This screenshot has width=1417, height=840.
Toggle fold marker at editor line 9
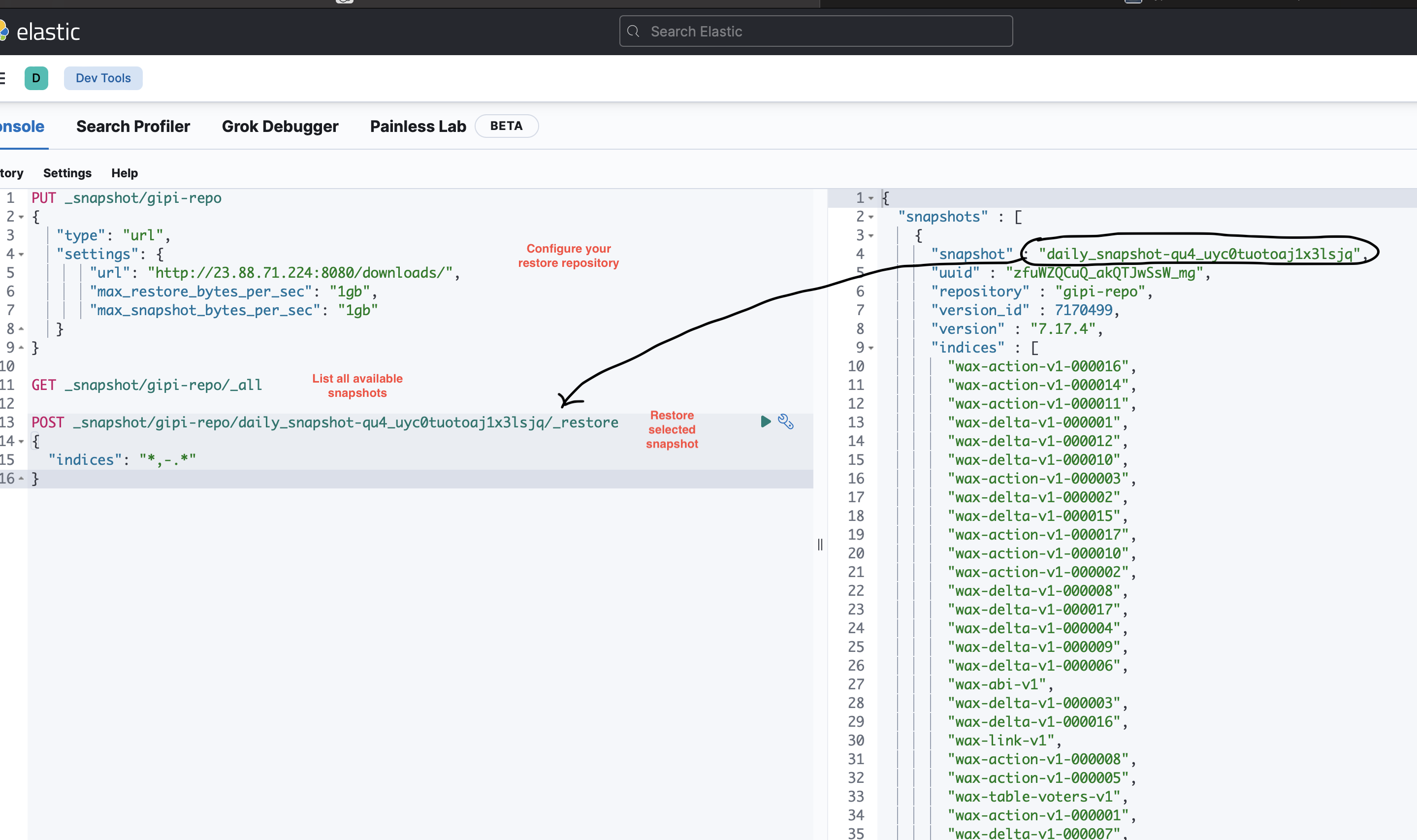point(21,348)
